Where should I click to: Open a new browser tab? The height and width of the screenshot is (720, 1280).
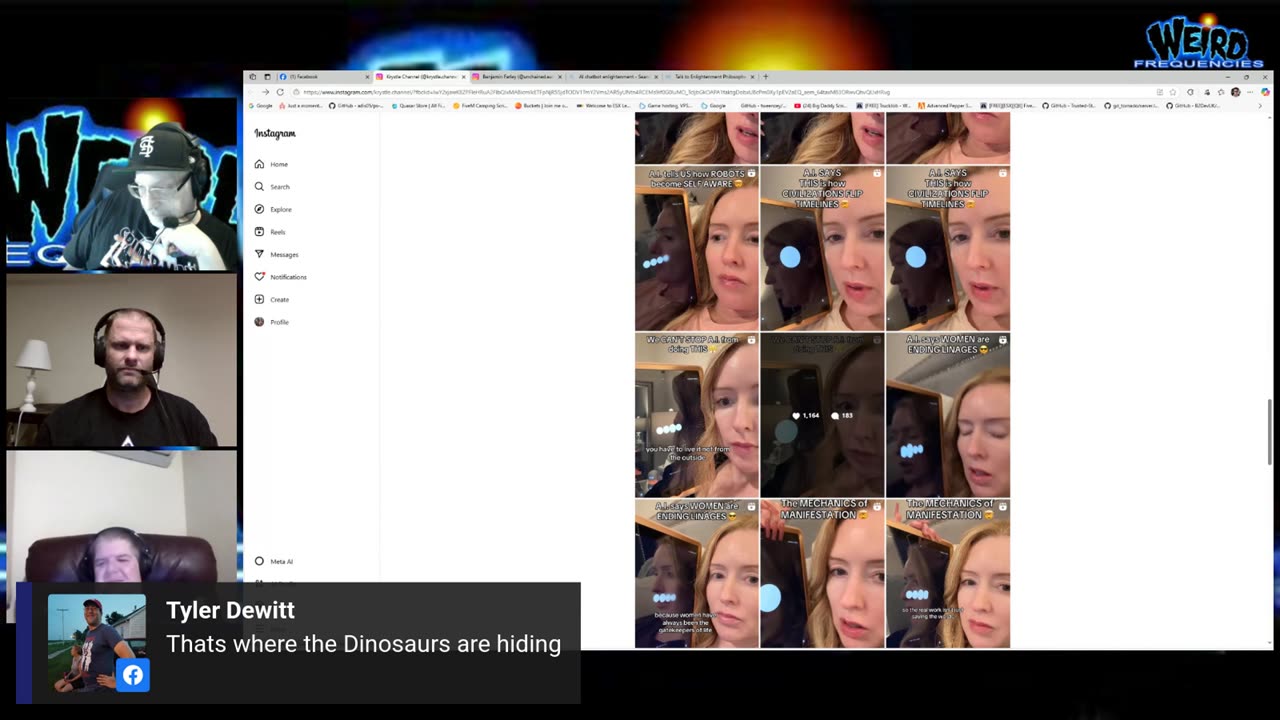click(766, 77)
